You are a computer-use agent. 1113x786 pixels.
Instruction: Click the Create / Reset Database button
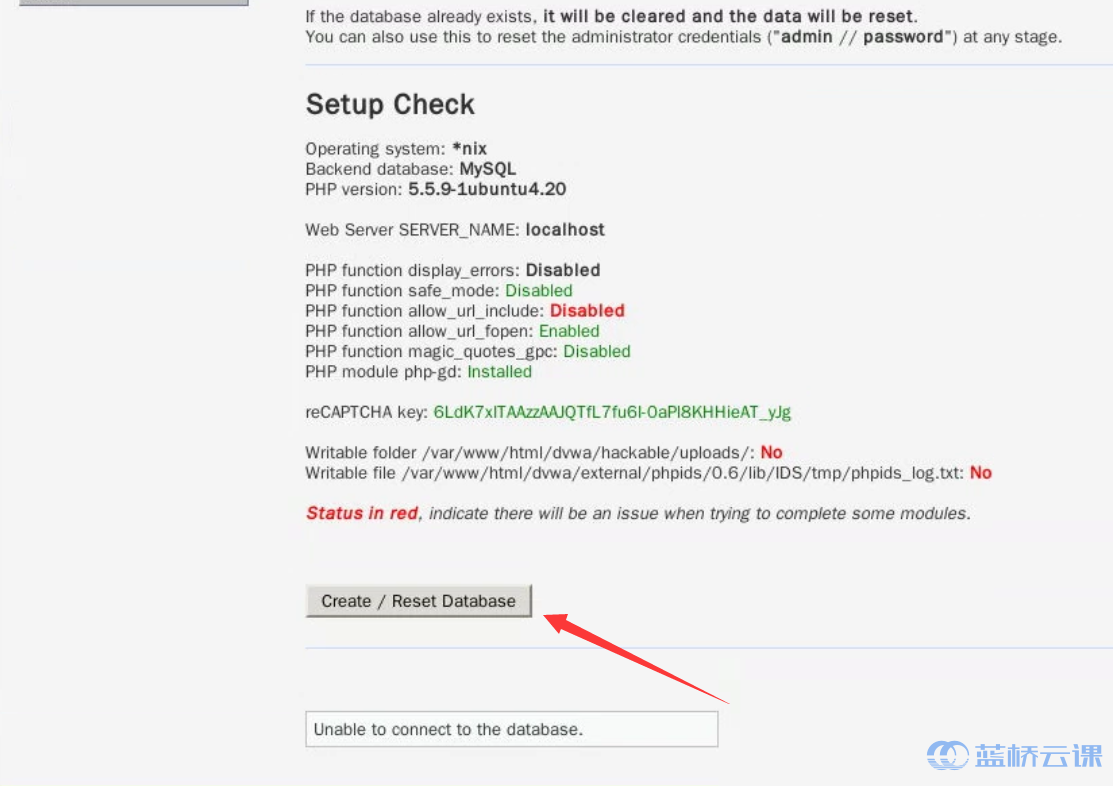(x=419, y=601)
